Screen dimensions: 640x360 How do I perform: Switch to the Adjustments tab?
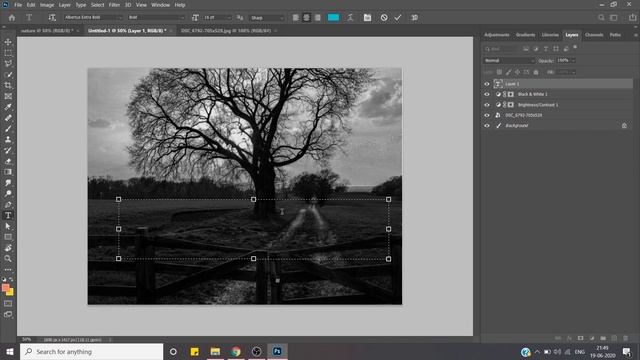pos(497,35)
